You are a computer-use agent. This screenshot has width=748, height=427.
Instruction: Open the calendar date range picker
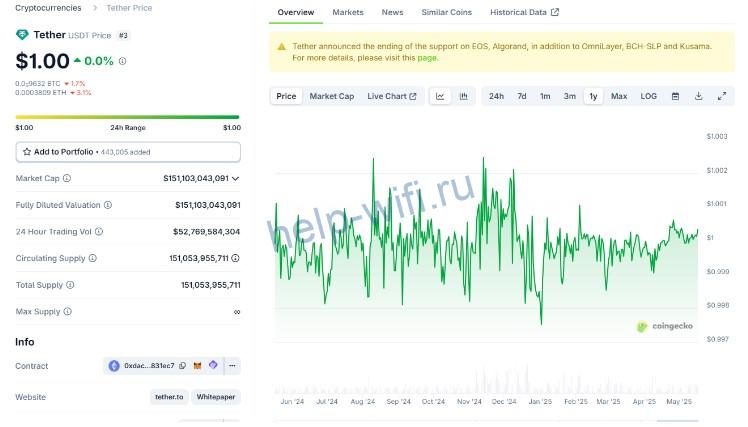pyautogui.click(x=675, y=96)
